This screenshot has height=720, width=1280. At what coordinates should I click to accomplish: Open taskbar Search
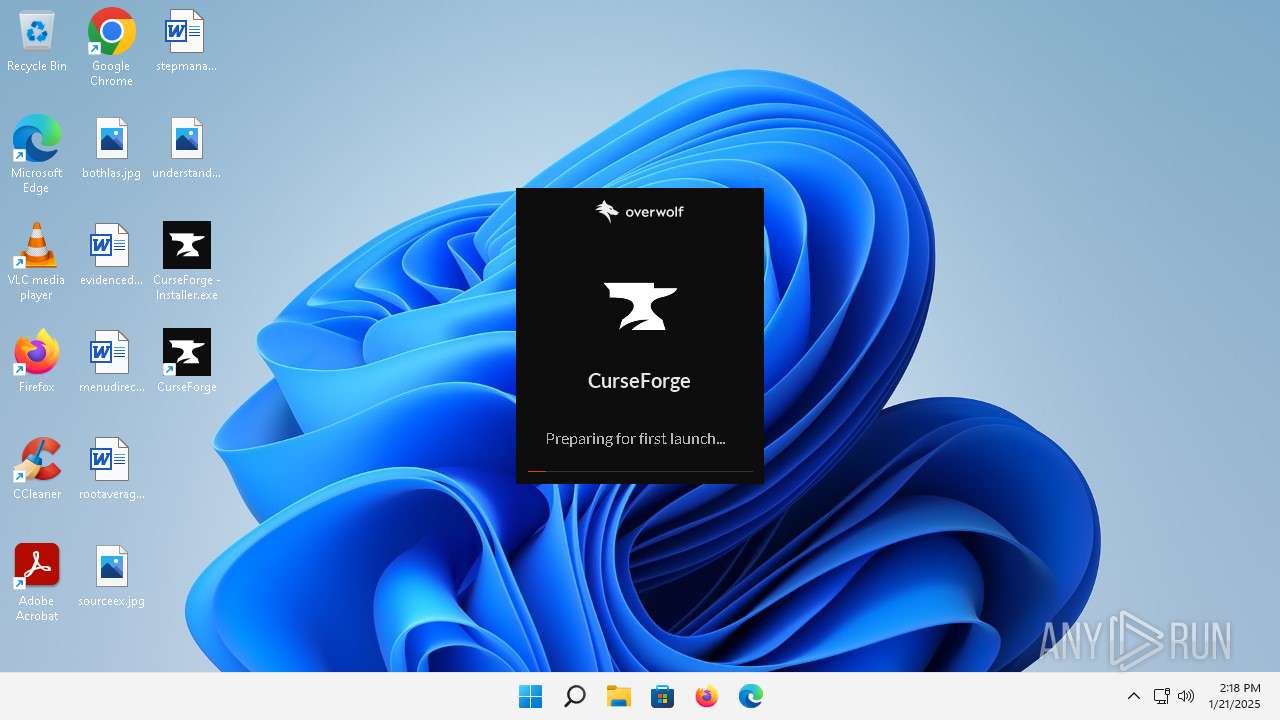tap(574, 696)
